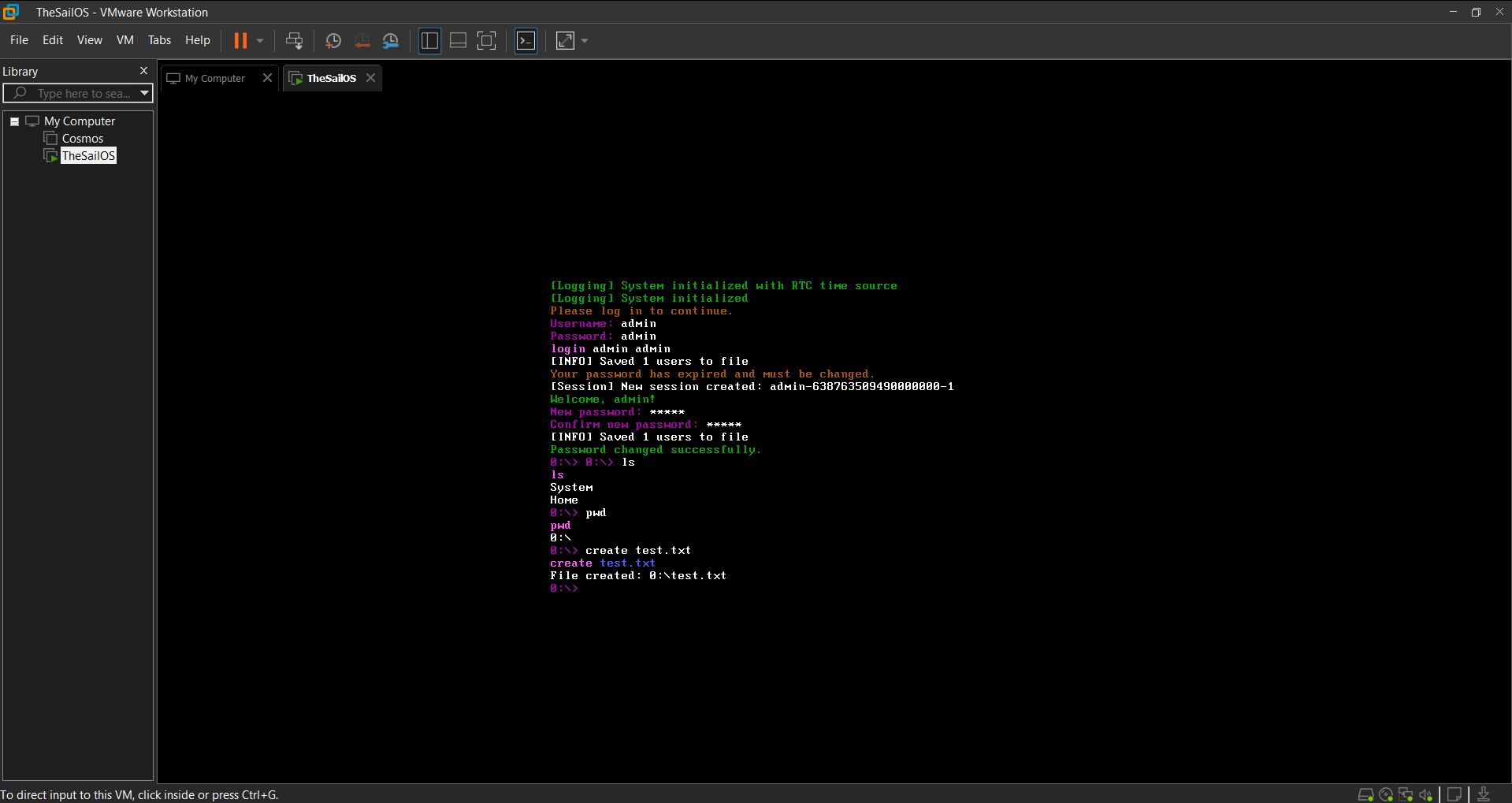Open the Help menu
Screen dimensions: 1512x803
coord(198,40)
